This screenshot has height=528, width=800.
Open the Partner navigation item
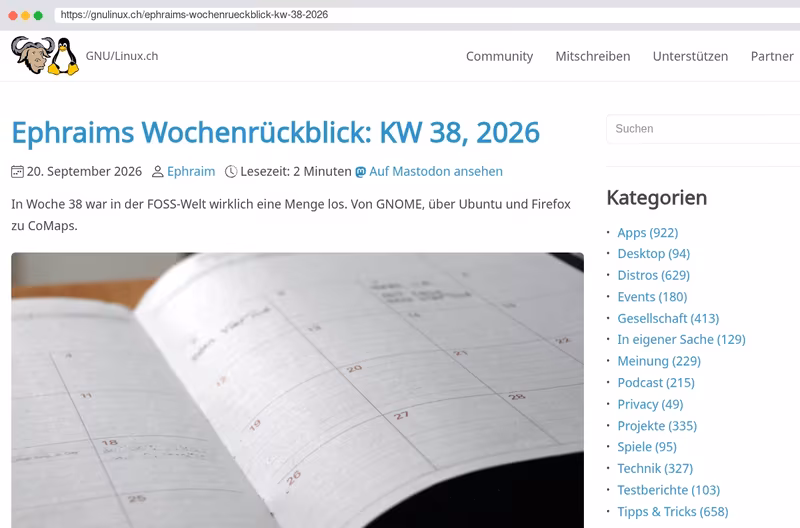tap(771, 56)
